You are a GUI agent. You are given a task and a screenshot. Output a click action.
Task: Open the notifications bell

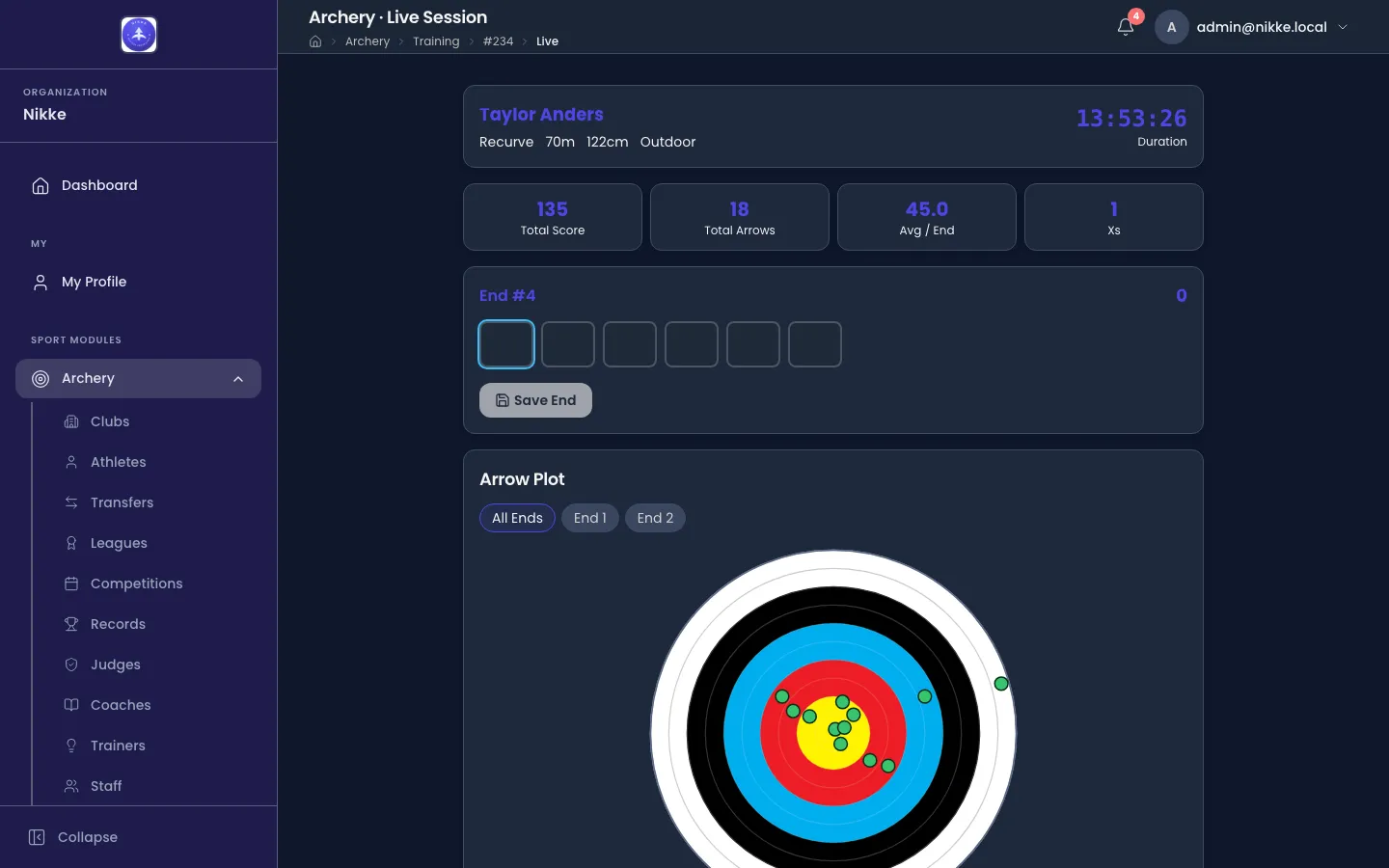pyautogui.click(x=1126, y=27)
